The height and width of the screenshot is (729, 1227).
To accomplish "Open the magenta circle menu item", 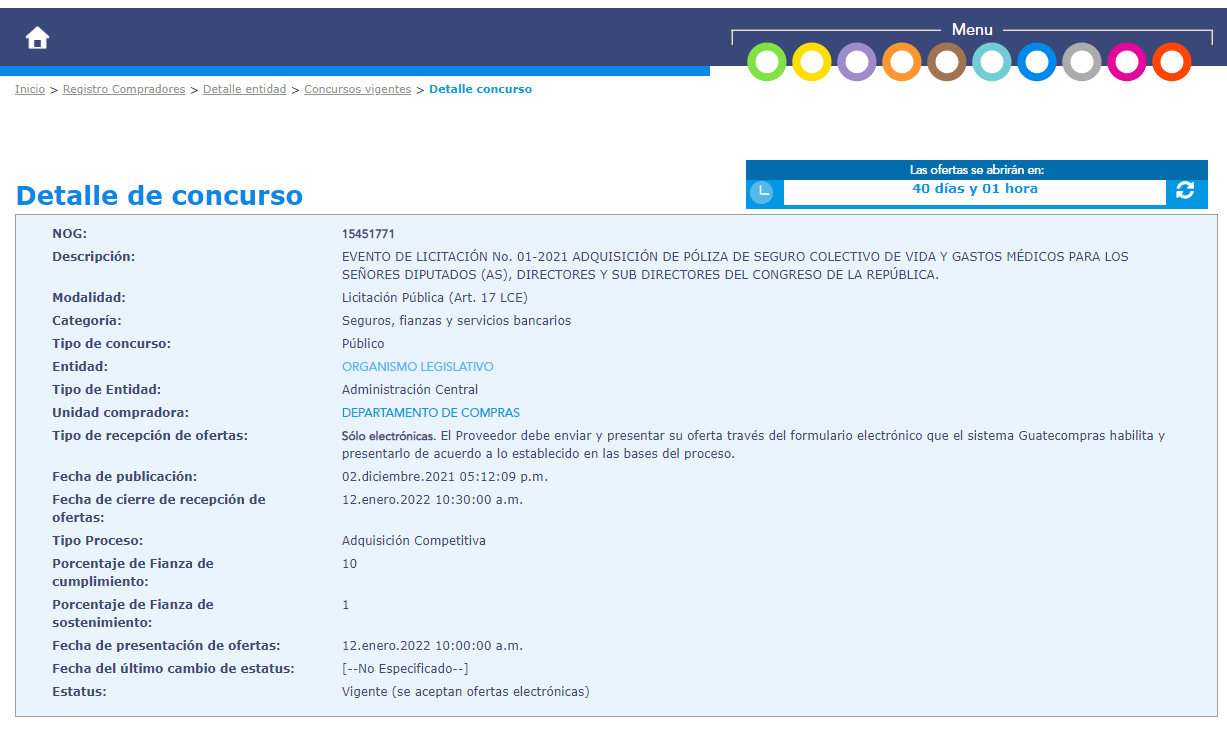I will tap(1127, 62).
